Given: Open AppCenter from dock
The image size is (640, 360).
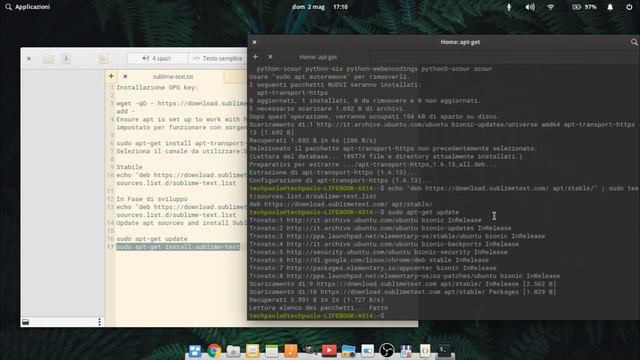Looking at the screenshot, I should (406, 351).
